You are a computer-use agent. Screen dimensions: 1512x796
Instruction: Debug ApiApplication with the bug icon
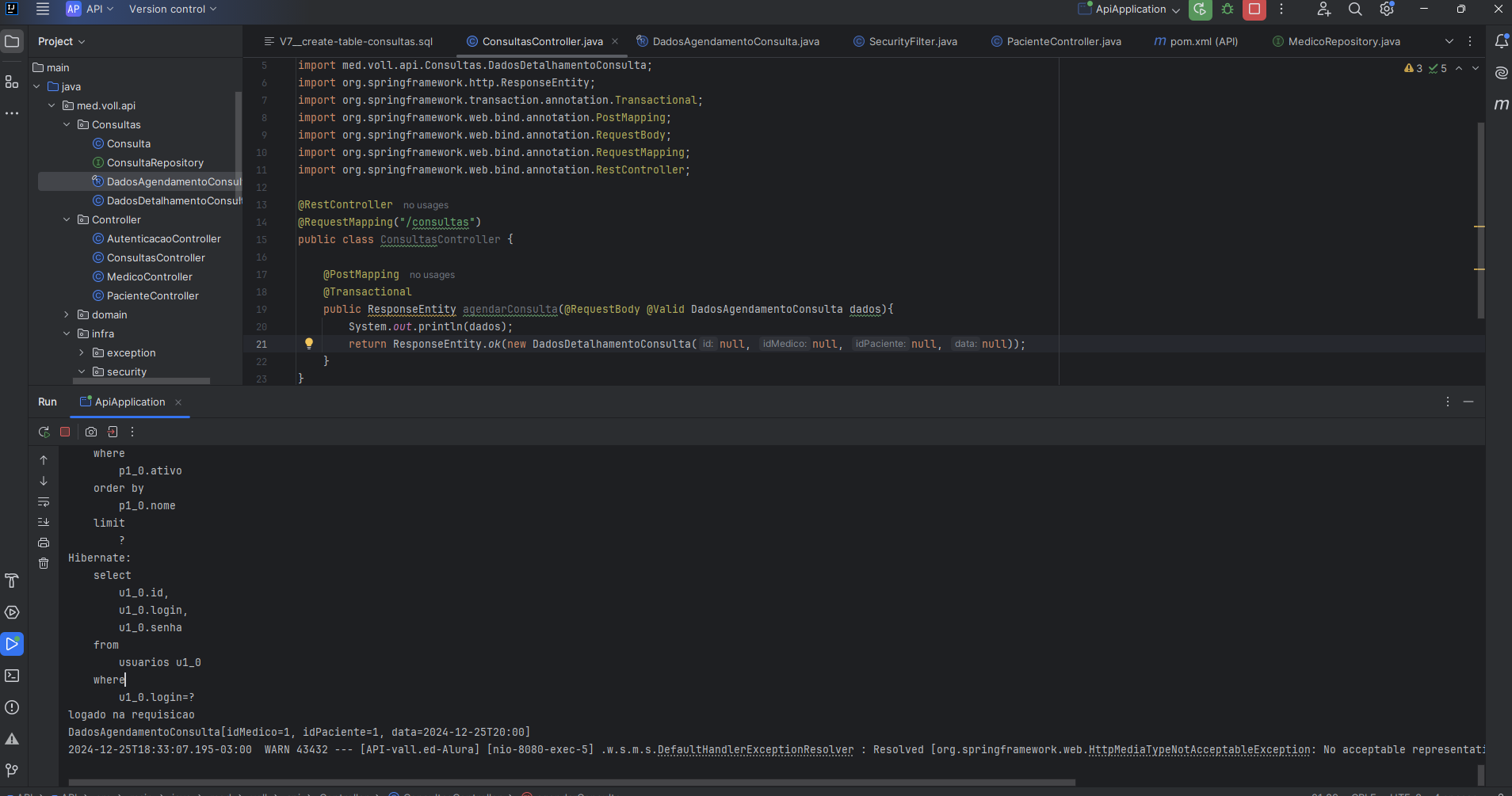[x=1228, y=10]
